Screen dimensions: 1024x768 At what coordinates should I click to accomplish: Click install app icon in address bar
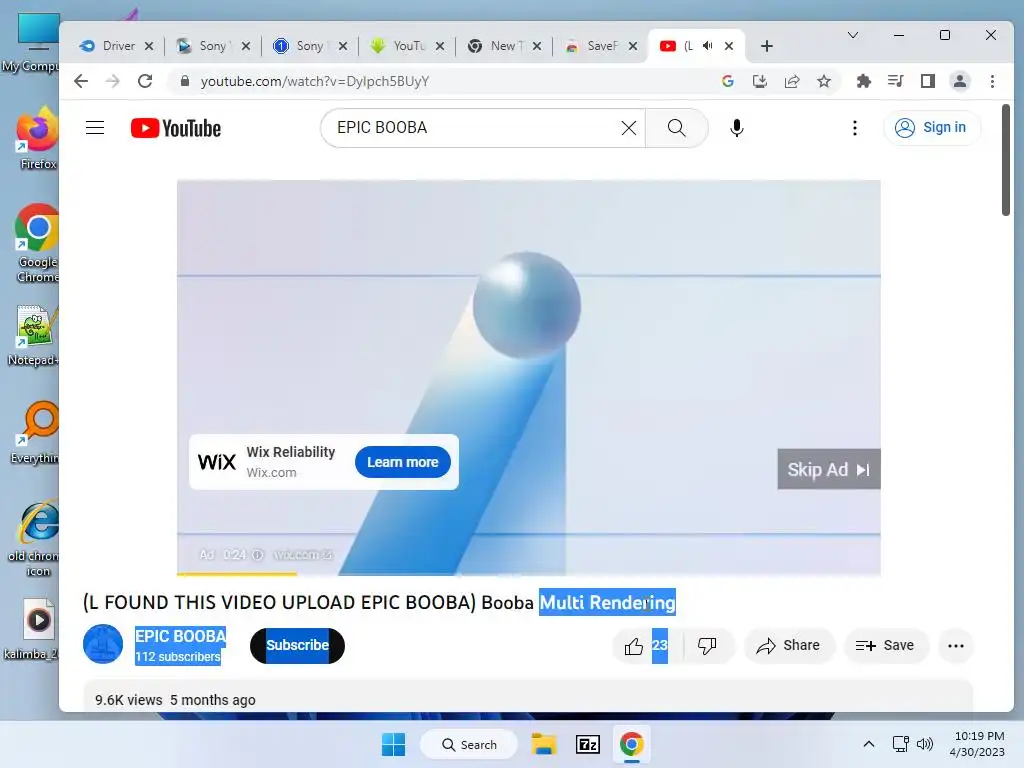coord(760,81)
